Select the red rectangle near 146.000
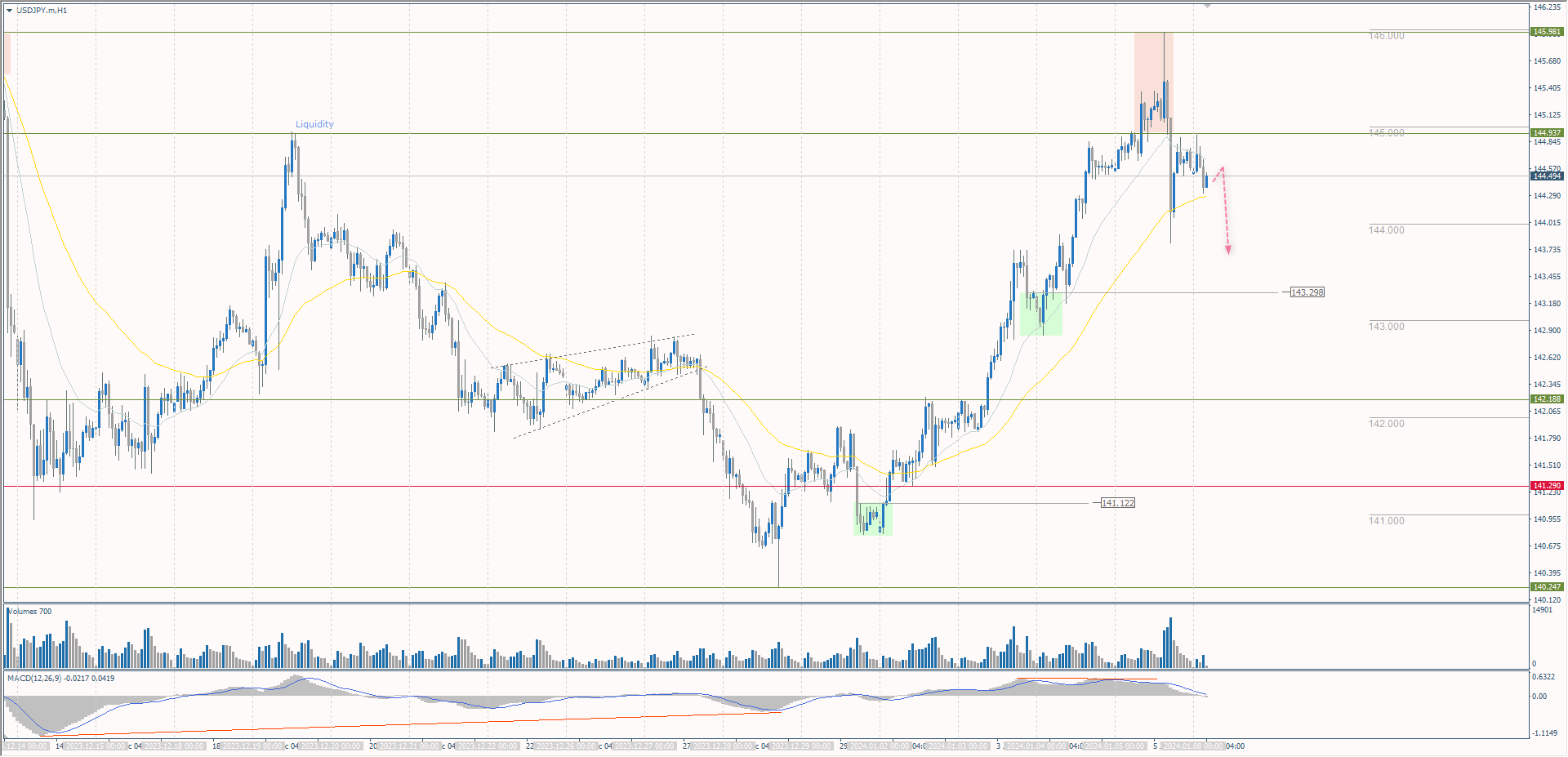Screen dimensions: 1568x757 coord(1153,82)
